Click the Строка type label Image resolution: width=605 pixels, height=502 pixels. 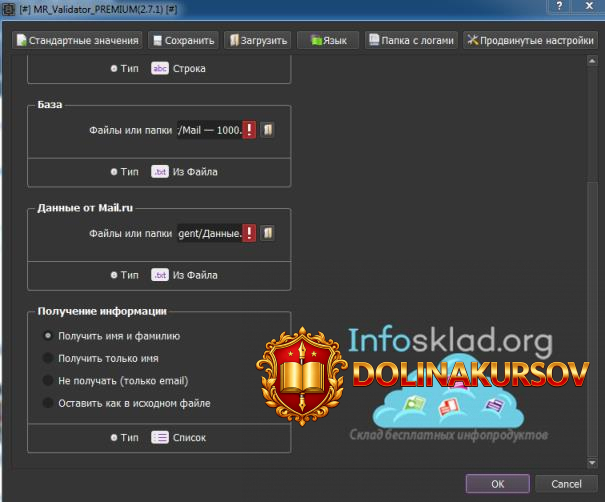pyautogui.click(x=189, y=69)
